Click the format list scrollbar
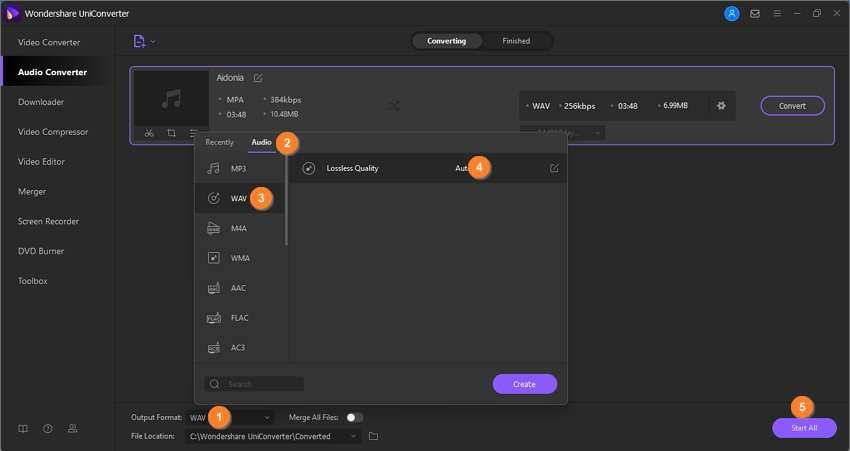This screenshot has height=451, width=850. point(286,201)
